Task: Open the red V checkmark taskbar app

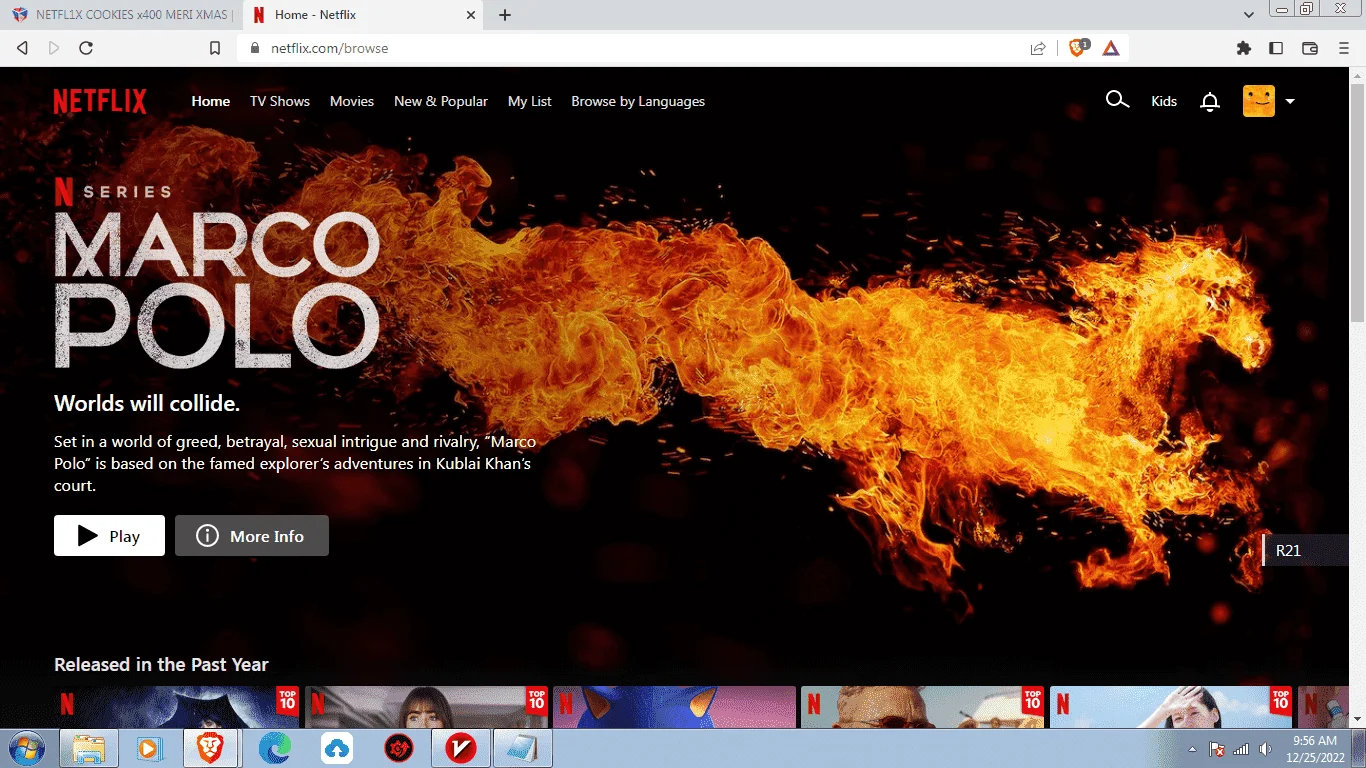Action: 460,748
